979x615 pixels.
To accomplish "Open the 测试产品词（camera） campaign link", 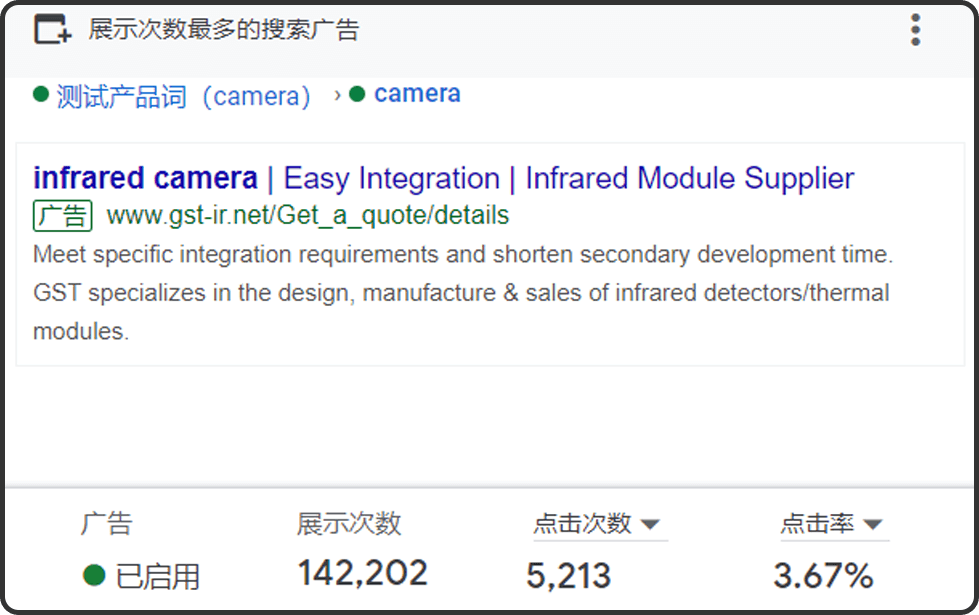I will tap(184, 96).
